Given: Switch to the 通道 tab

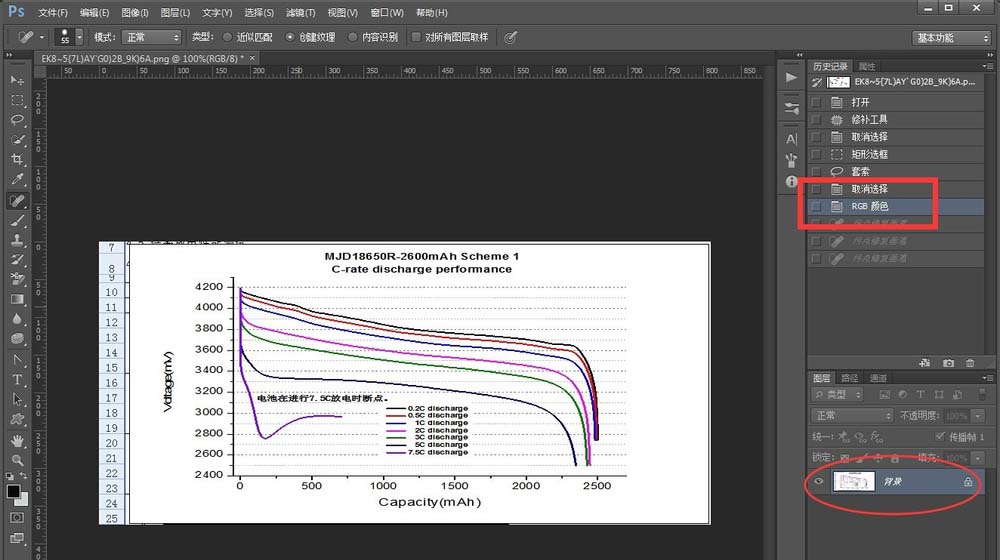Looking at the screenshot, I should point(878,378).
